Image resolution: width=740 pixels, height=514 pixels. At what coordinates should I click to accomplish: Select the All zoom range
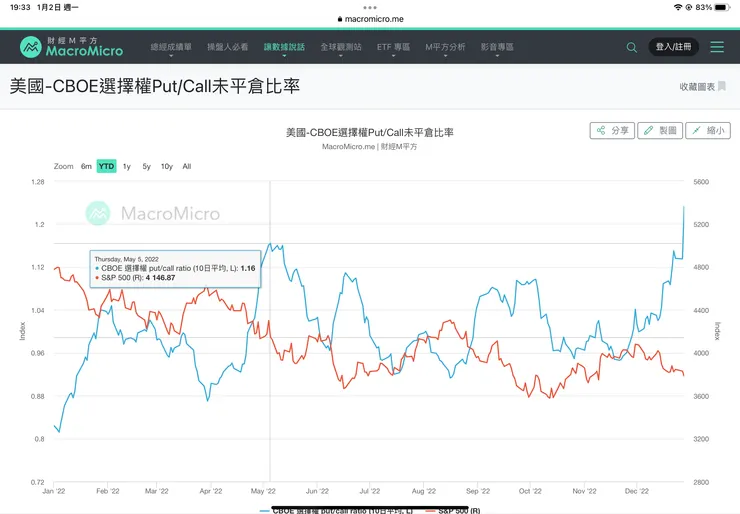pyautogui.click(x=187, y=166)
